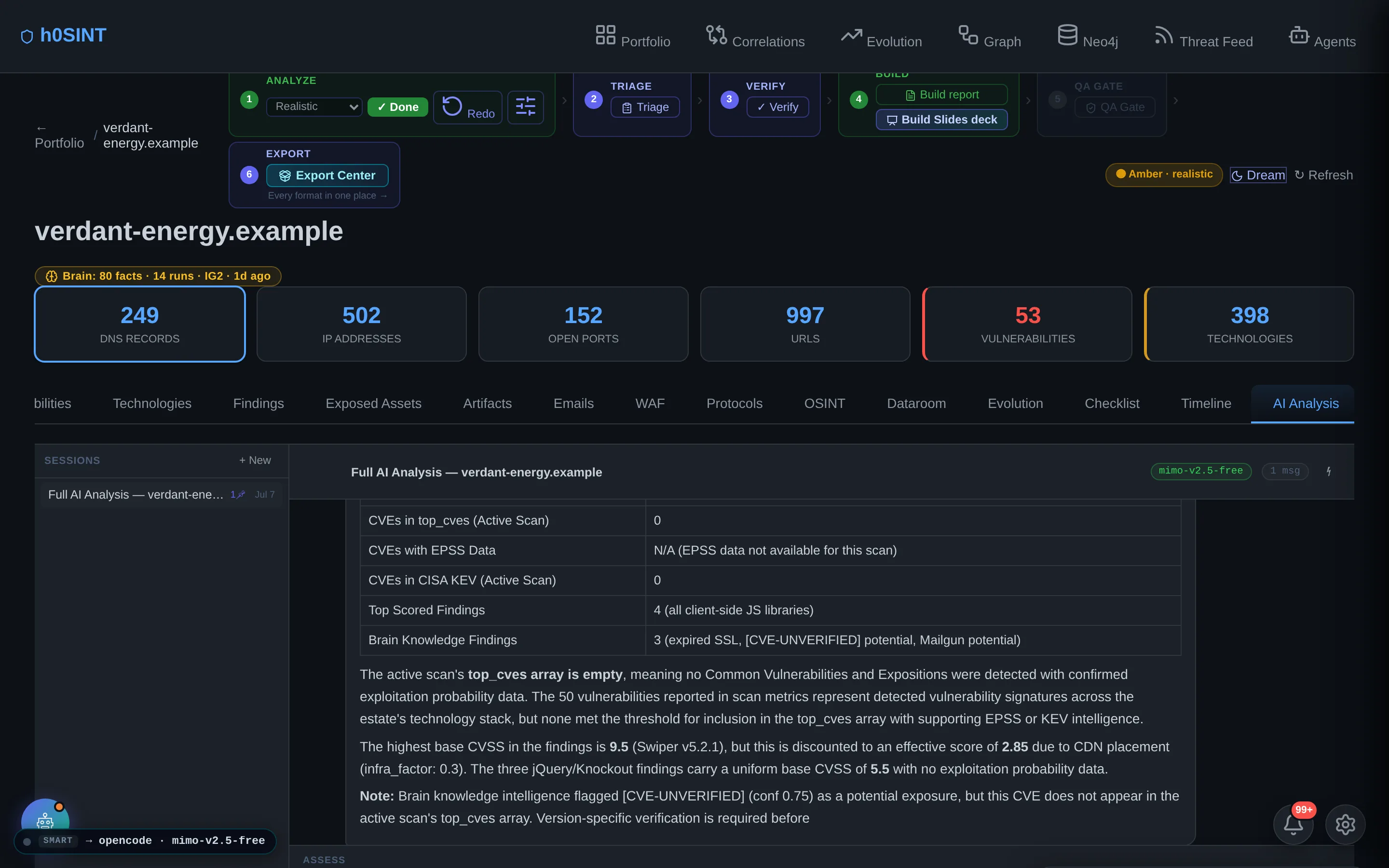Click the 1 msg badge
The width and height of the screenshot is (1389, 868).
click(1284, 471)
